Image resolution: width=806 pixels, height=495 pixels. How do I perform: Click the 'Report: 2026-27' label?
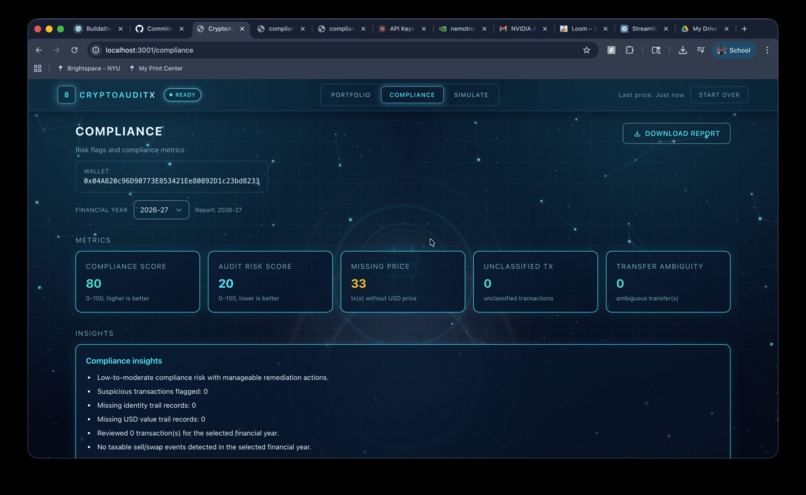click(x=218, y=210)
